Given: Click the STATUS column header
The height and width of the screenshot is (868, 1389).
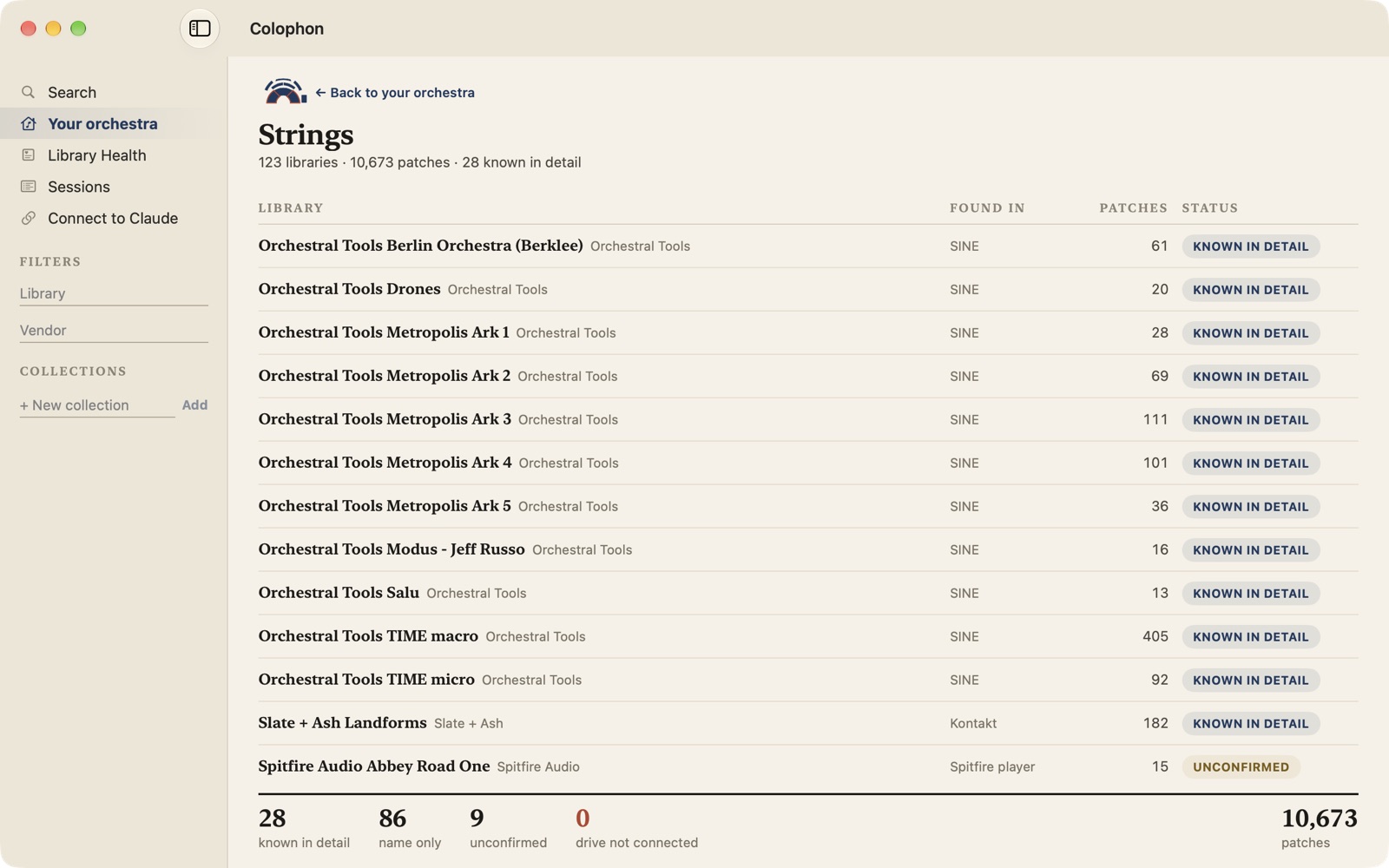Looking at the screenshot, I should tap(1209, 207).
